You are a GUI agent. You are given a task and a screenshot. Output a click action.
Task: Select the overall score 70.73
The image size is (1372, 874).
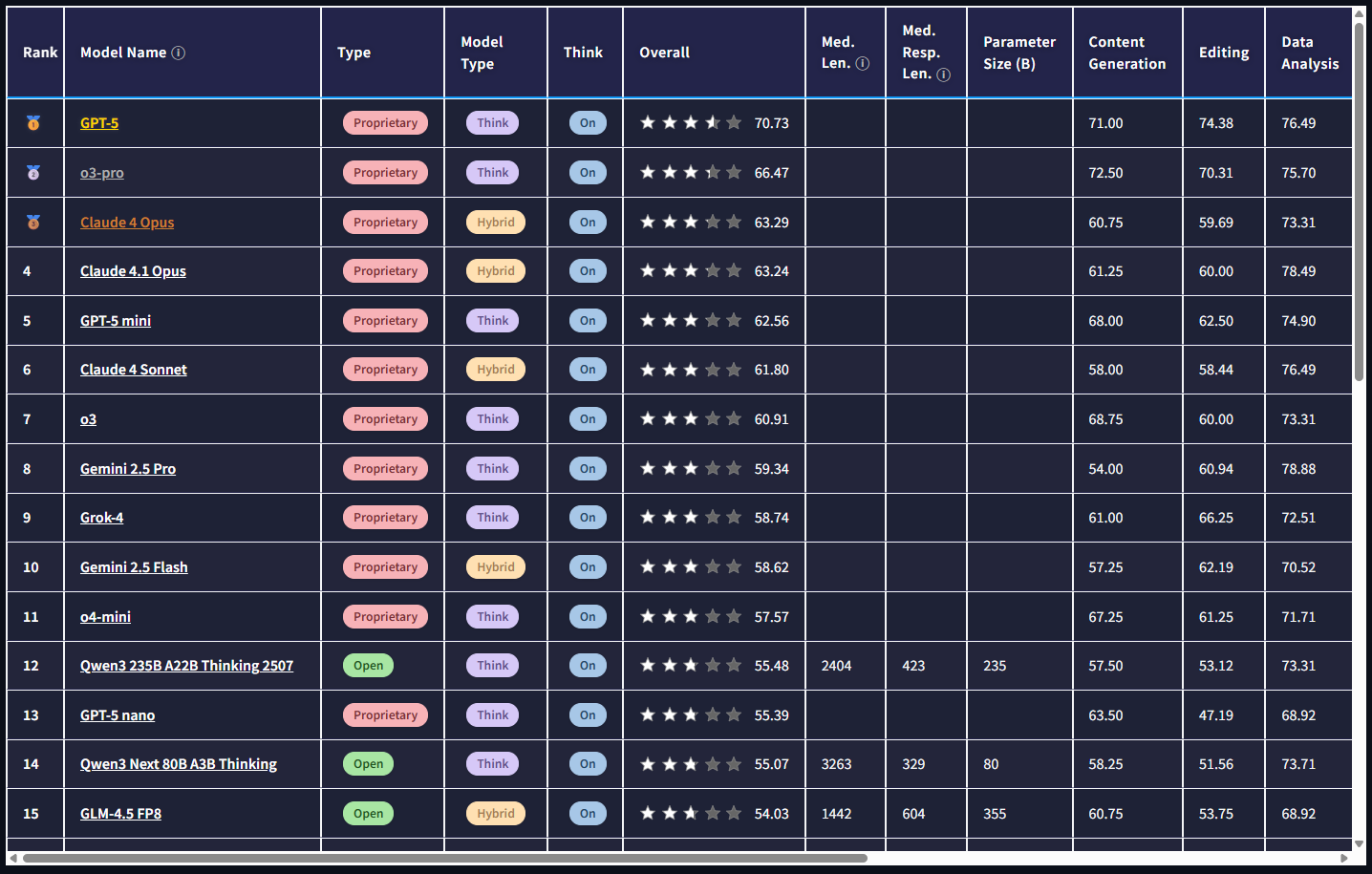tap(772, 123)
